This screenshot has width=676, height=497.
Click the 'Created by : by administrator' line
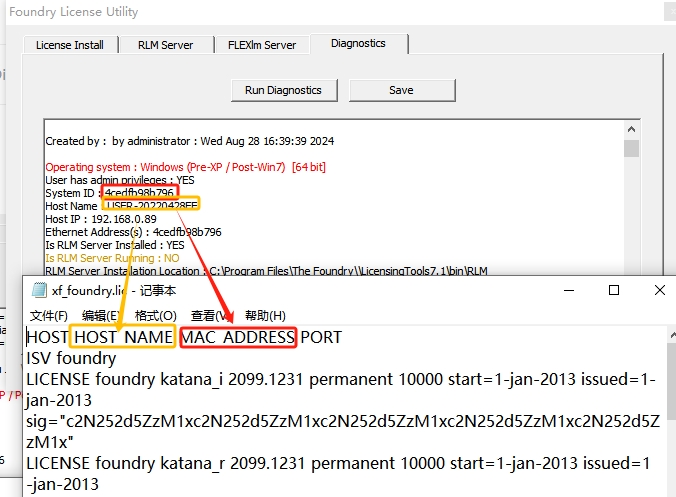pyautogui.click(x=190, y=141)
